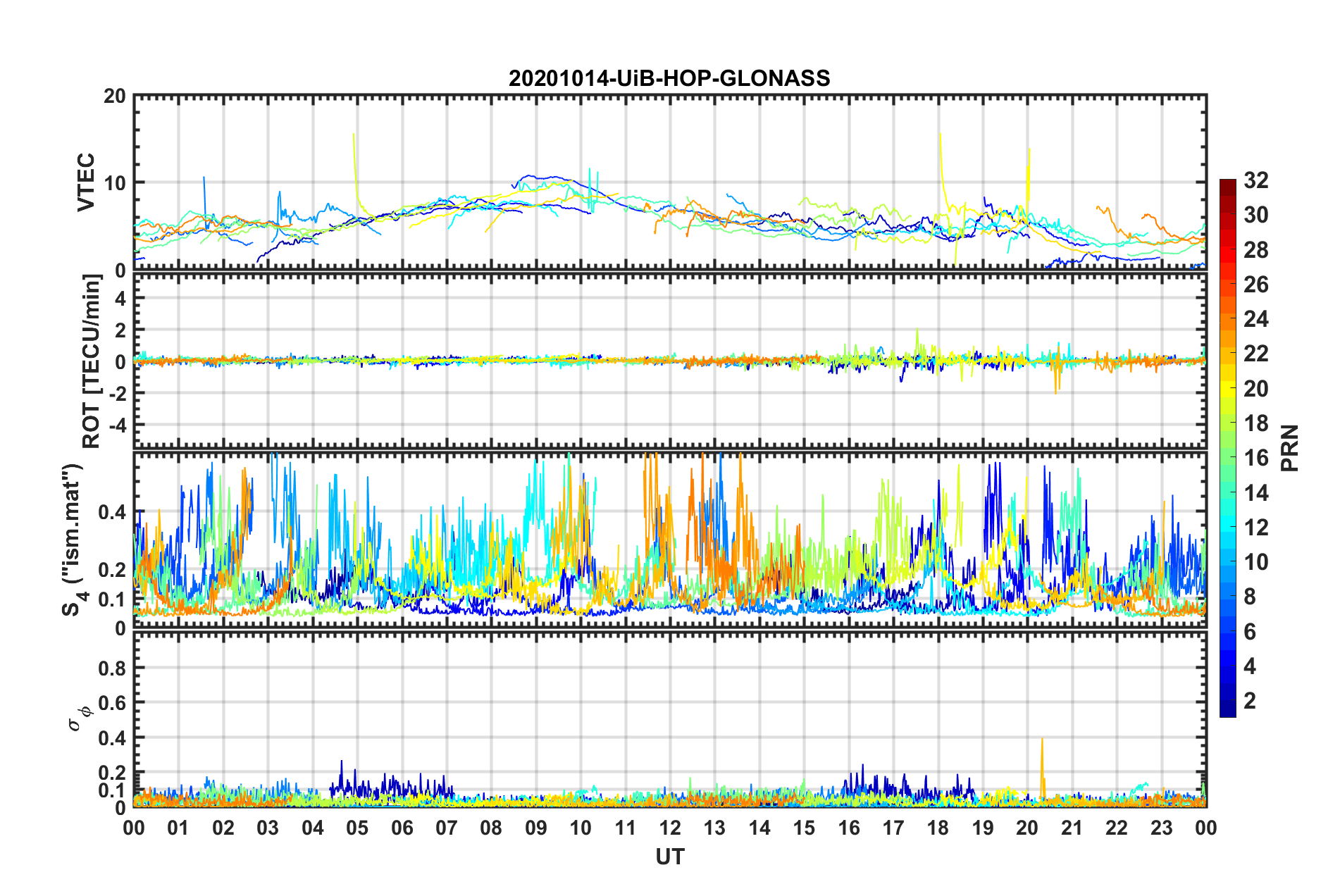Click ROT y-axis tick value -4
Image resolution: width=1340 pixels, height=896 pixels.
[118, 425]
